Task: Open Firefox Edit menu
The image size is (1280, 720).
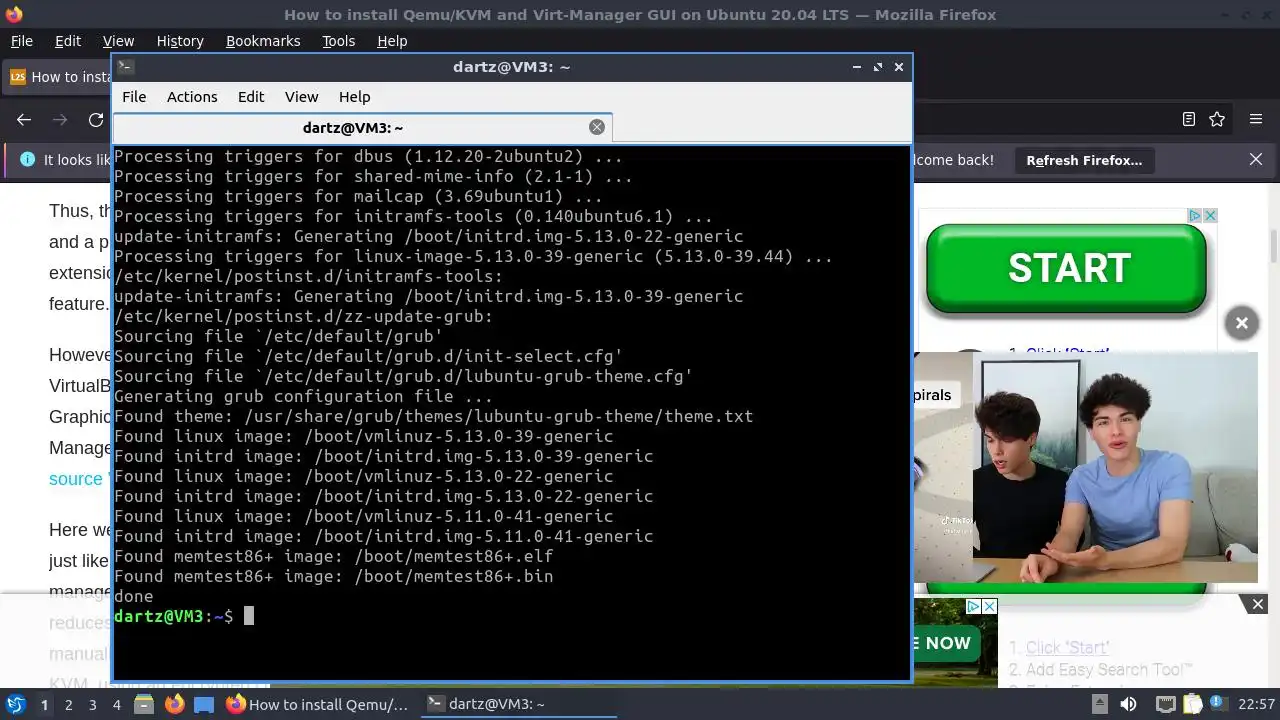Action: 68,41
